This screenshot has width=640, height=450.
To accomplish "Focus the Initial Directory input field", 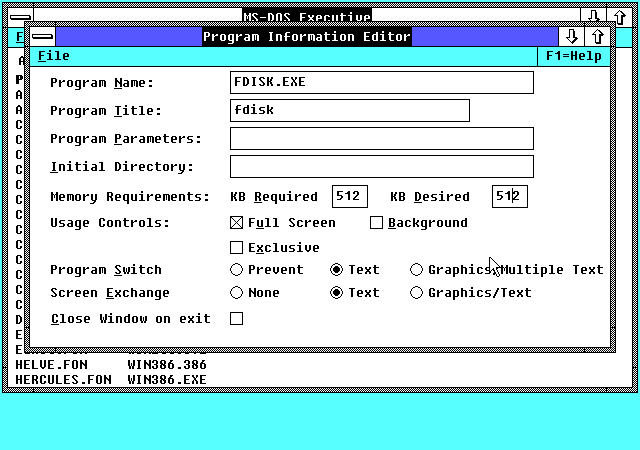I will tap(382, 166).
